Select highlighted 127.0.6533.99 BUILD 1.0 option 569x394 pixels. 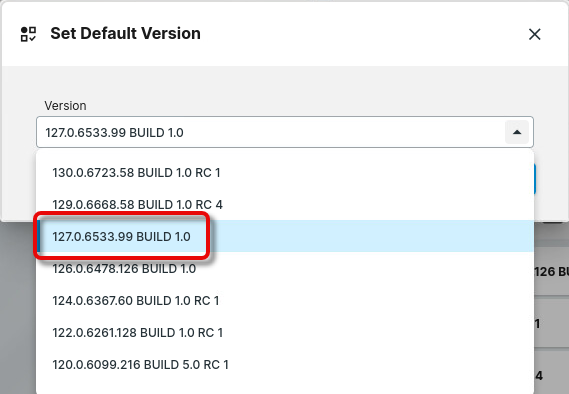tap(285, 236)
